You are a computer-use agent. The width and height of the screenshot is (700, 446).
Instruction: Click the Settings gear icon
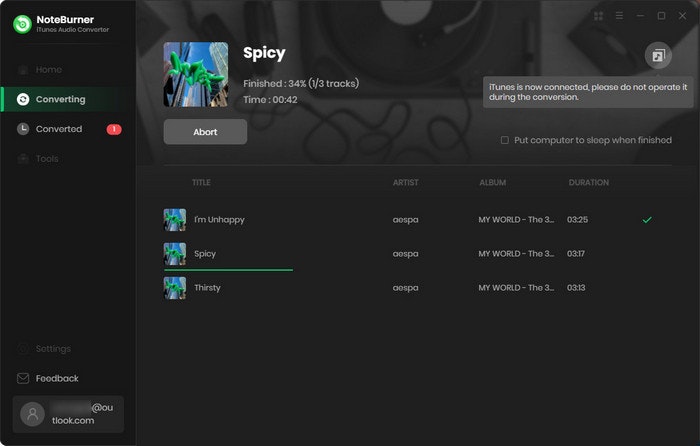click(x=23, y=349)
